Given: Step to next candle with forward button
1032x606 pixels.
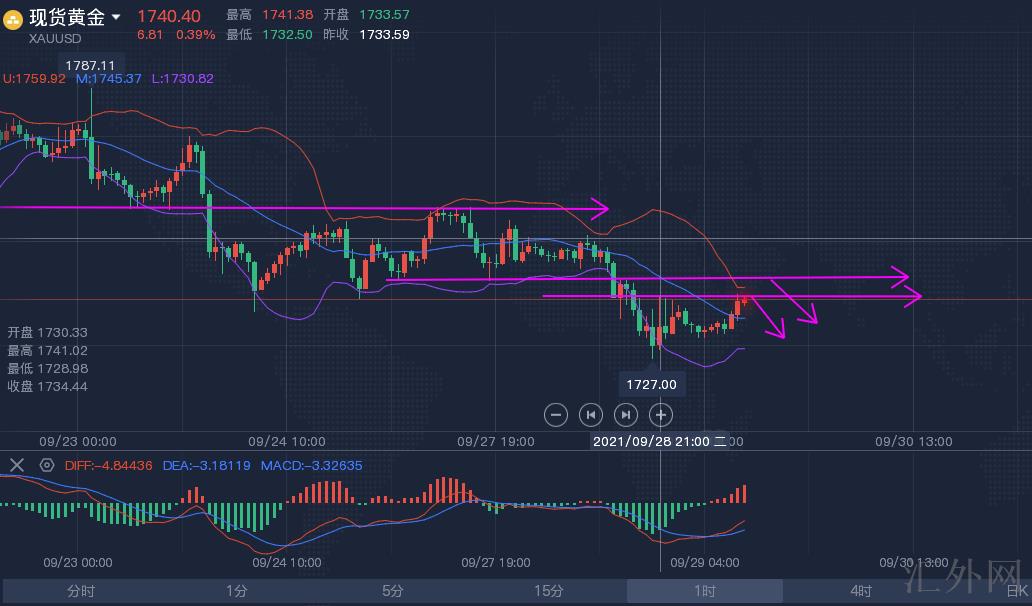Looking at the screenshot, I should tap(625, 414).
